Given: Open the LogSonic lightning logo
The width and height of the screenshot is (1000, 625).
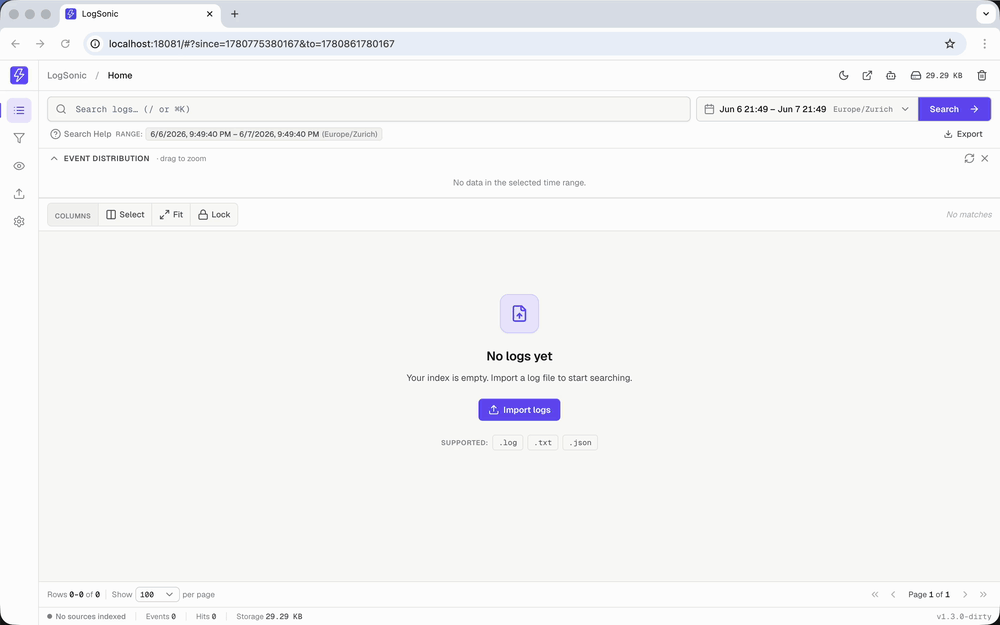Looking at the screenshot, I should [19, 75].
